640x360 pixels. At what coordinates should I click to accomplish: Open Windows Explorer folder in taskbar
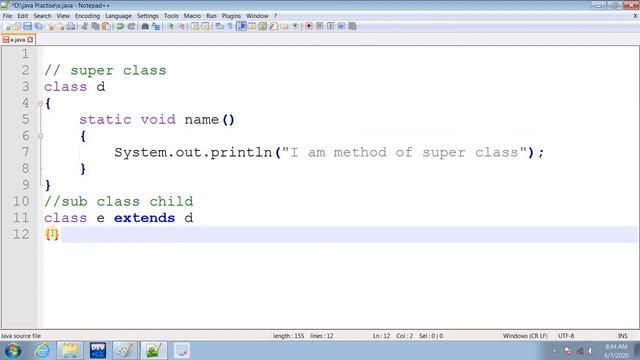(x=70, y=351)
